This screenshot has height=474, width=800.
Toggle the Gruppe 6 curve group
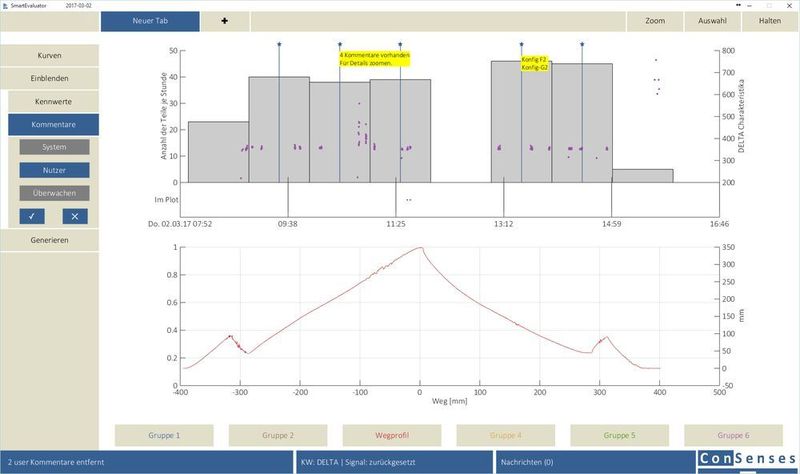pyautogui.click(x=733, y=435)
